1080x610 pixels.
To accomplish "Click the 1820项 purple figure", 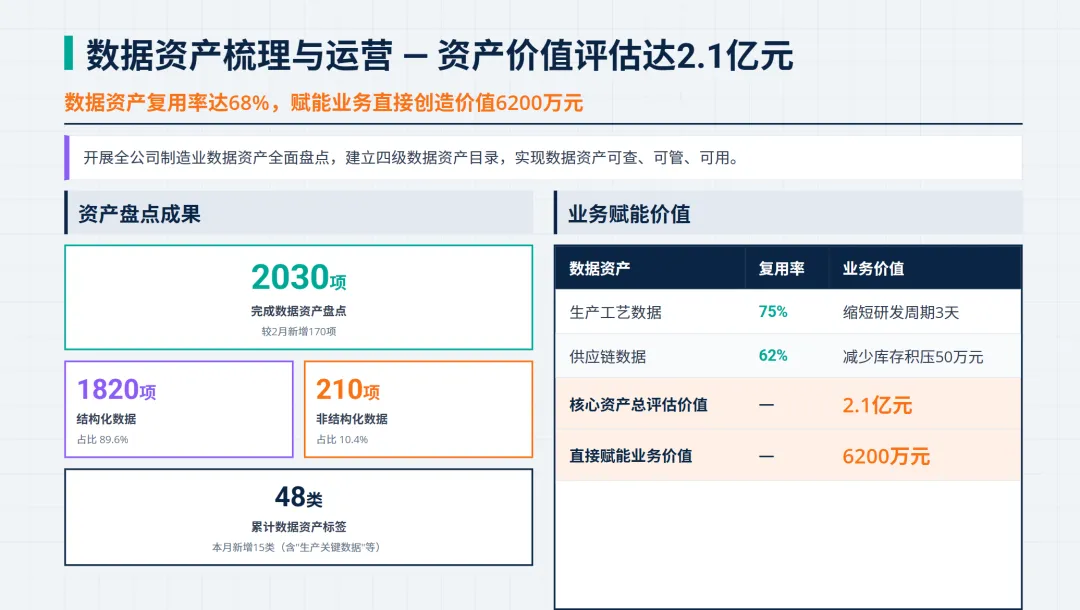I will tap(116, 390).
